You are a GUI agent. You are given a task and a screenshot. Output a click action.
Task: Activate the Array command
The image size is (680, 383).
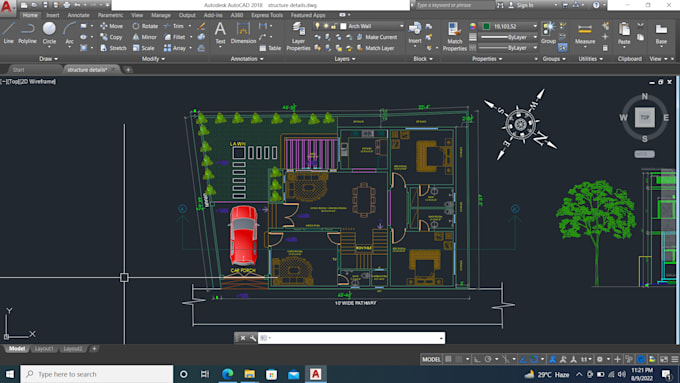175,48
